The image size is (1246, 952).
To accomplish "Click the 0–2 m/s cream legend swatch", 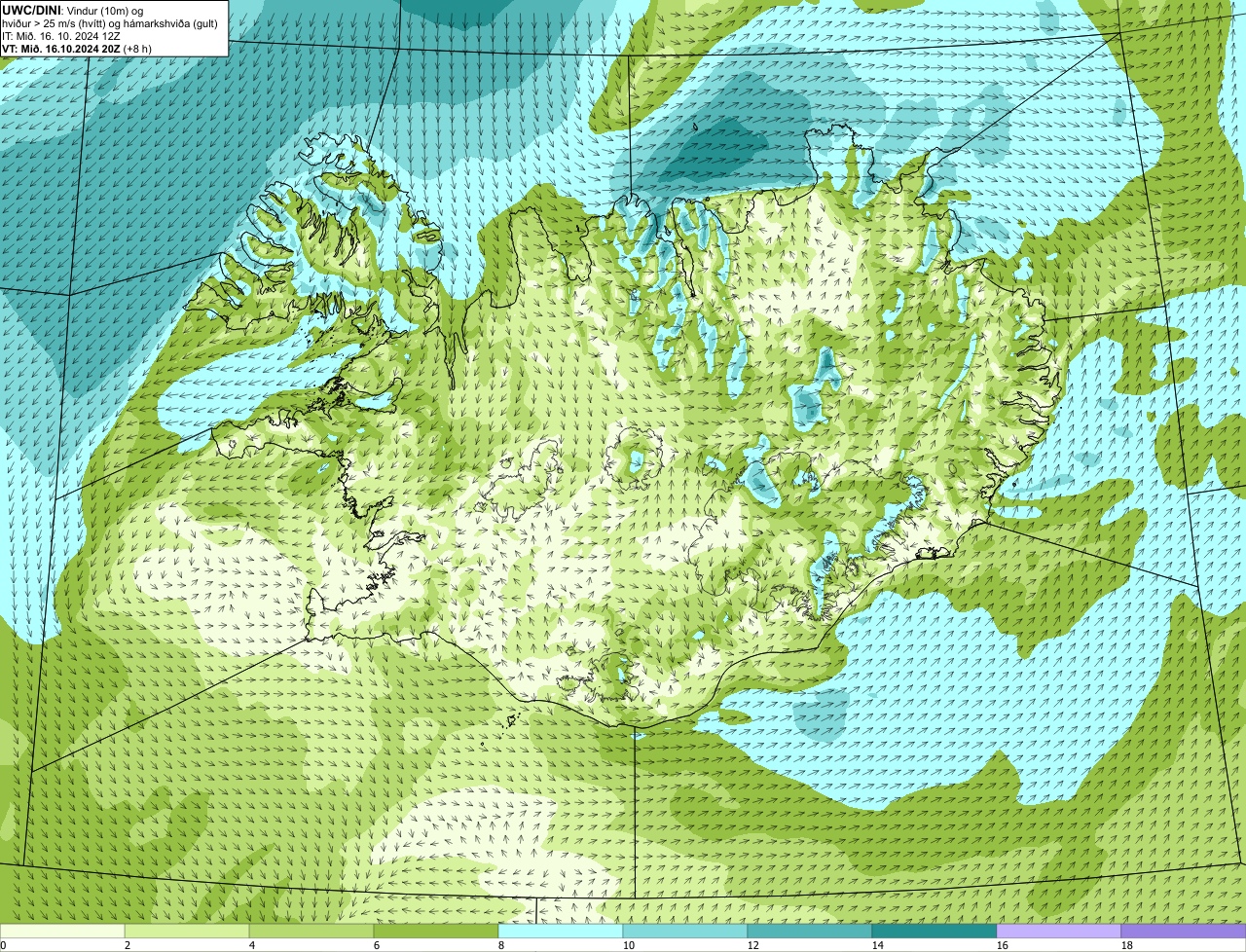I will point(62,932).
